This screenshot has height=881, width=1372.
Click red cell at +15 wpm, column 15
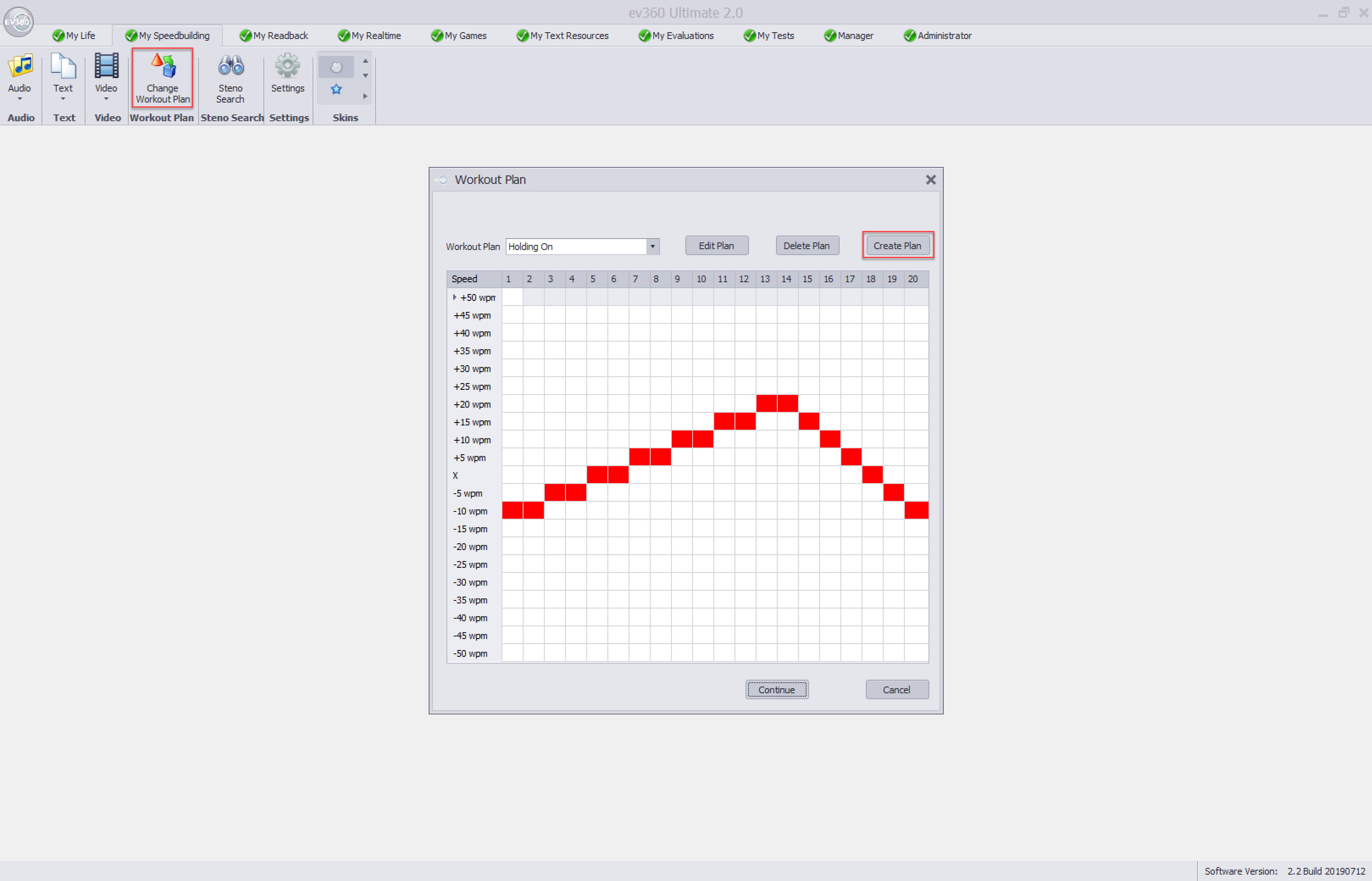(809, 421)
